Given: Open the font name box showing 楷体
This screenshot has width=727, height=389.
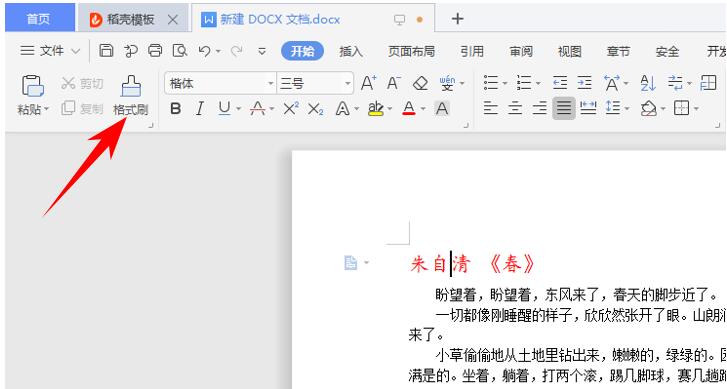Looking at the screenshot, I should (x=220, y=83).
